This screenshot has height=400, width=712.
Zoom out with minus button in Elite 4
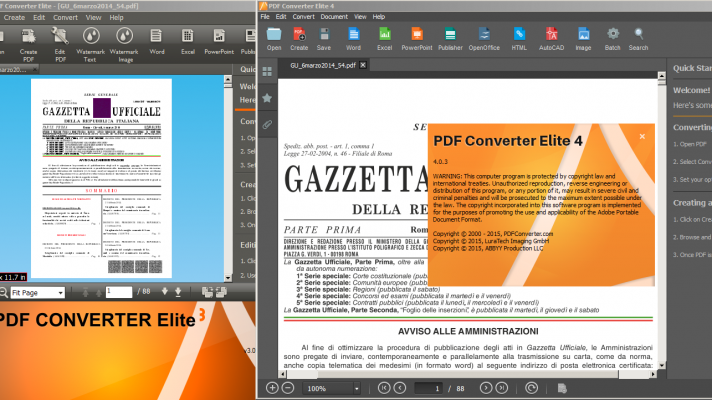coord(288,388)
